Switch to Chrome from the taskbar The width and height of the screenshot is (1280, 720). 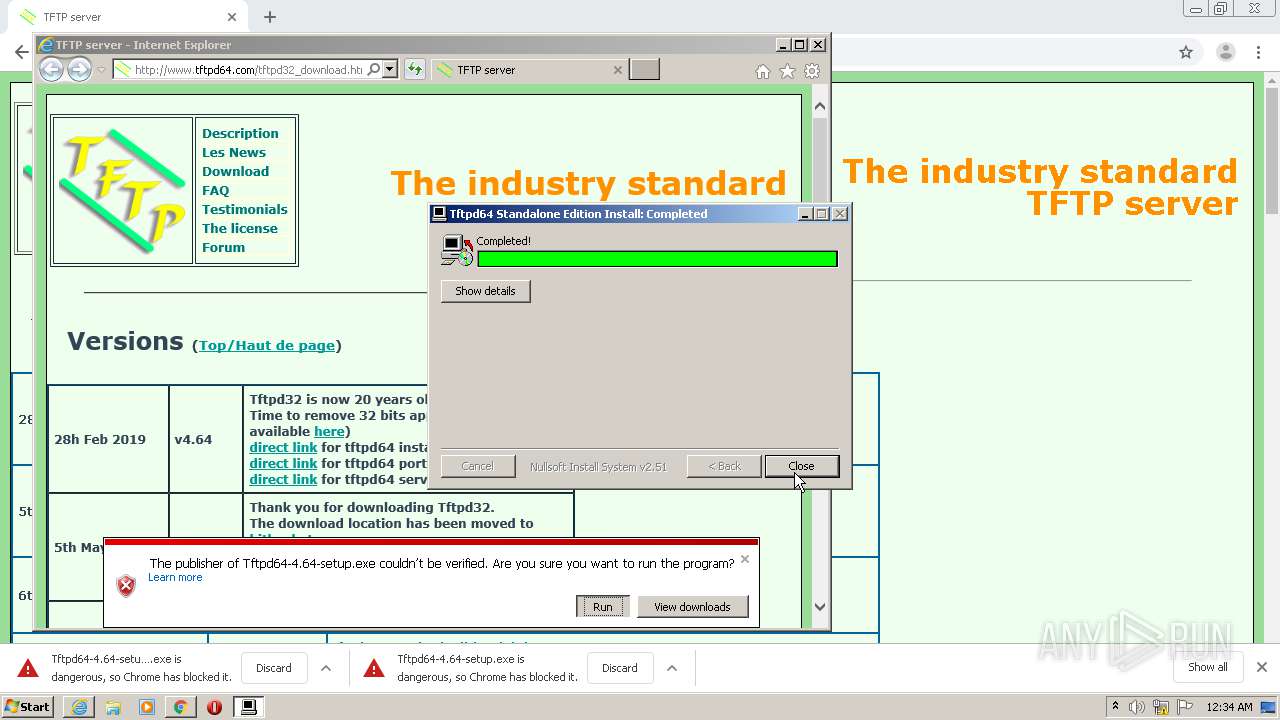tap(180, 707)
